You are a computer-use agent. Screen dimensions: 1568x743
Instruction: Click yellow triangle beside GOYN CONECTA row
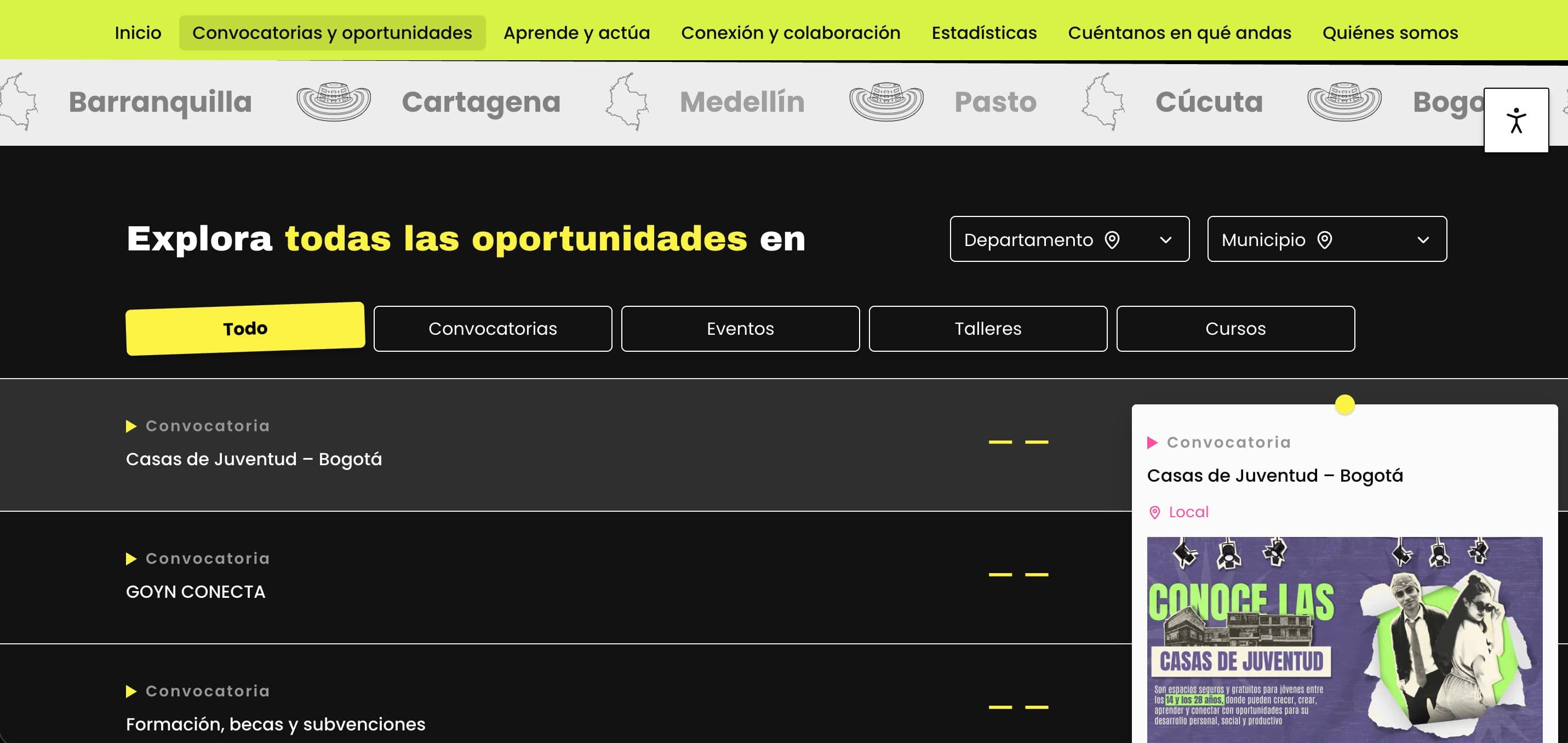(131, 558)
